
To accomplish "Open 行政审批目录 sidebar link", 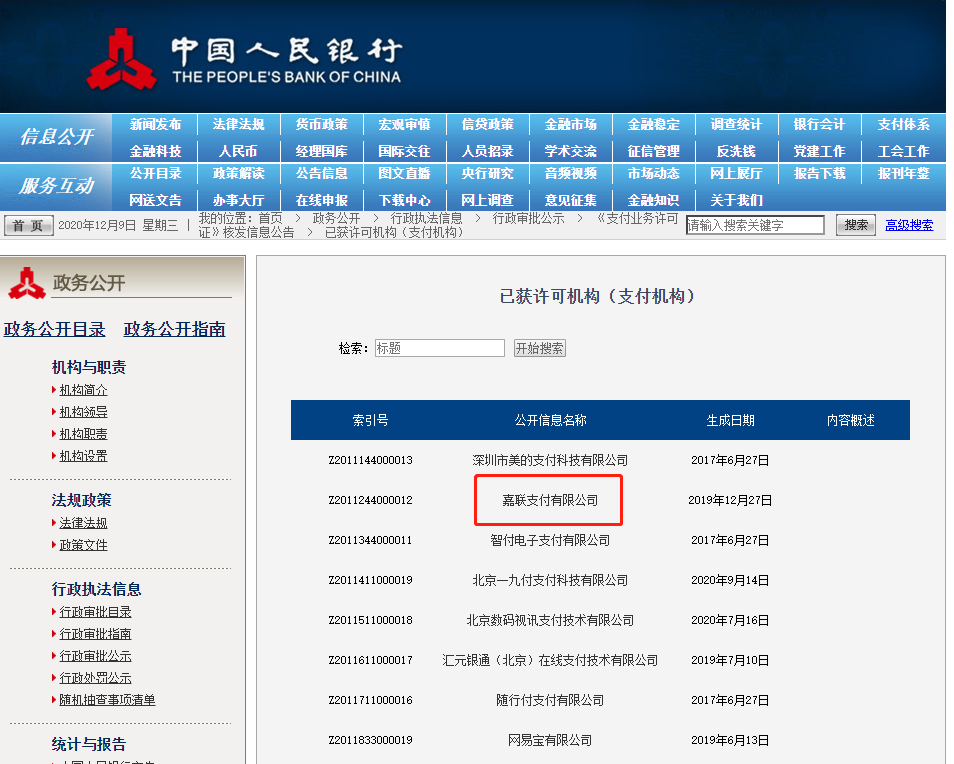I will coord(96,612).
